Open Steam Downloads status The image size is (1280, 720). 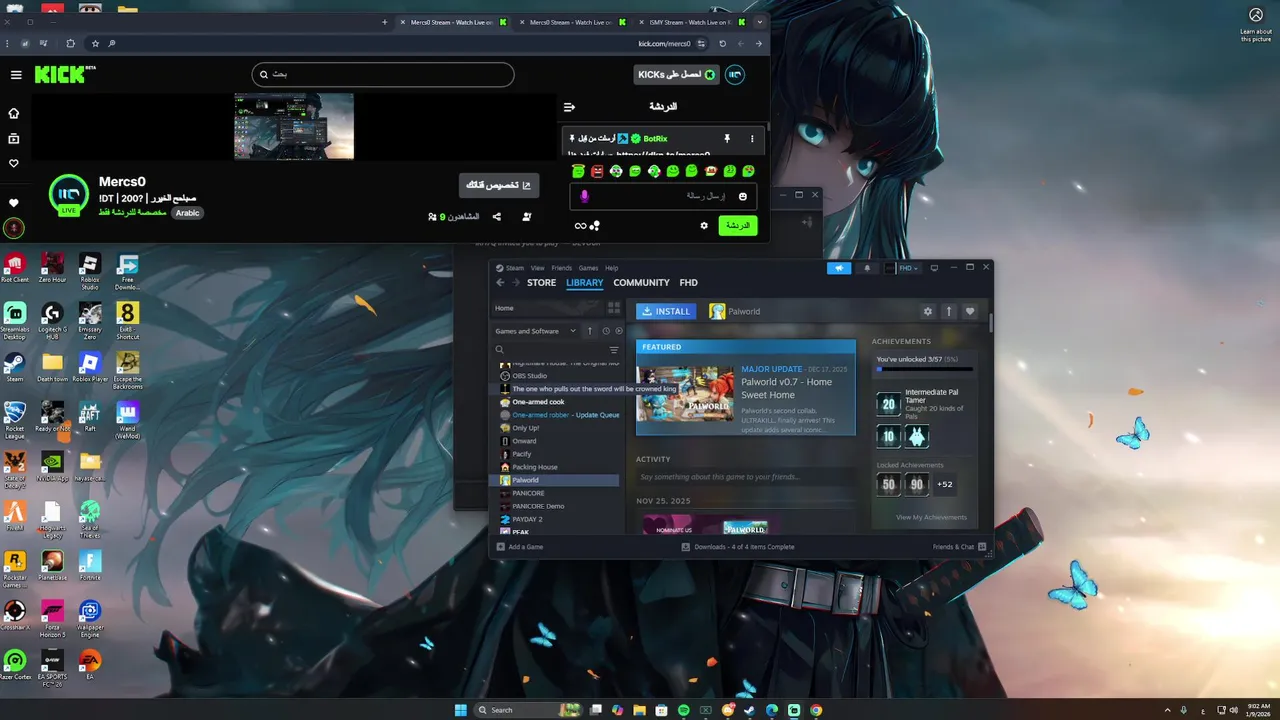(x=738, y=547)
